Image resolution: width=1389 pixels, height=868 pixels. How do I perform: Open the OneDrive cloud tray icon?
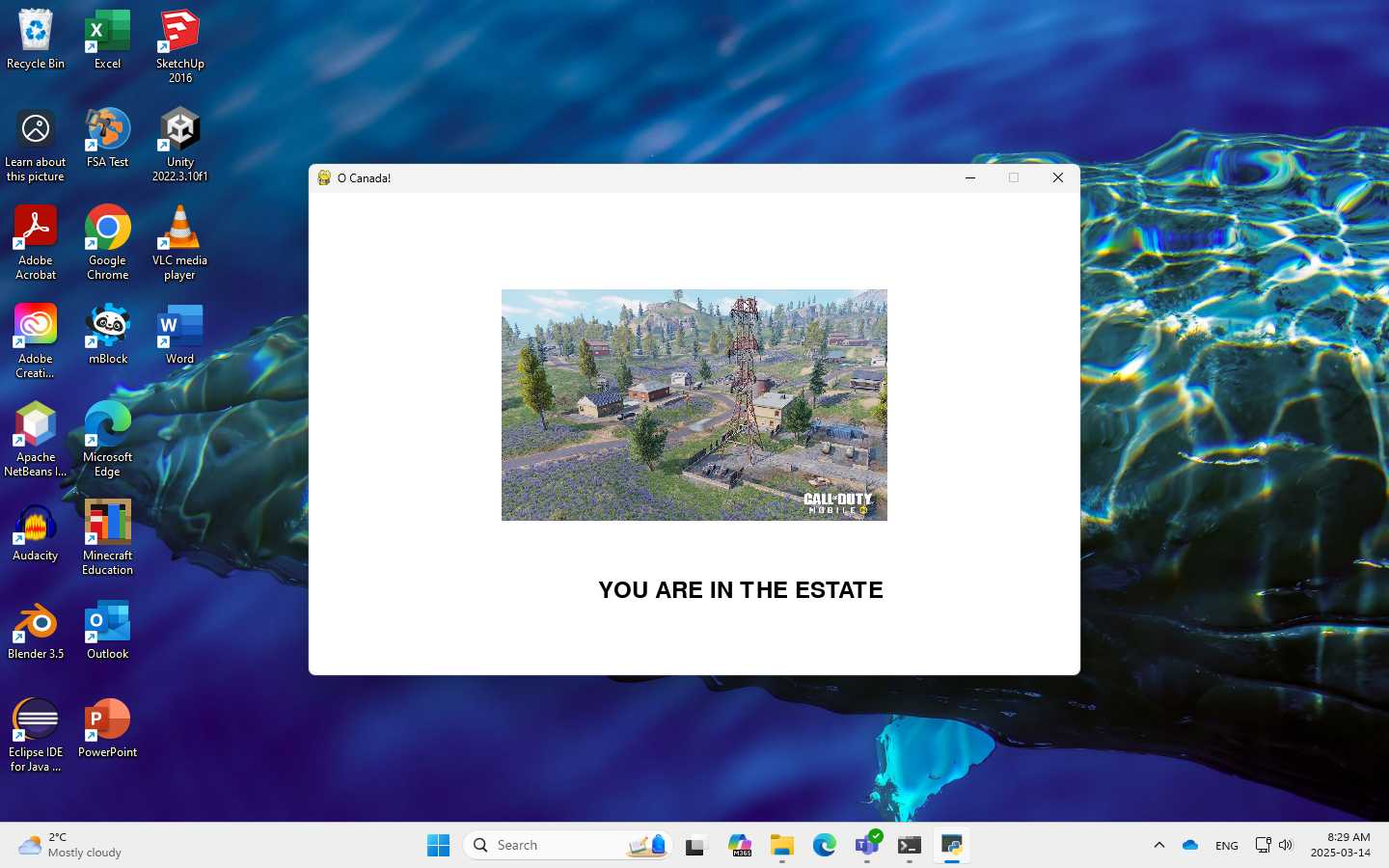point(1190,845)
